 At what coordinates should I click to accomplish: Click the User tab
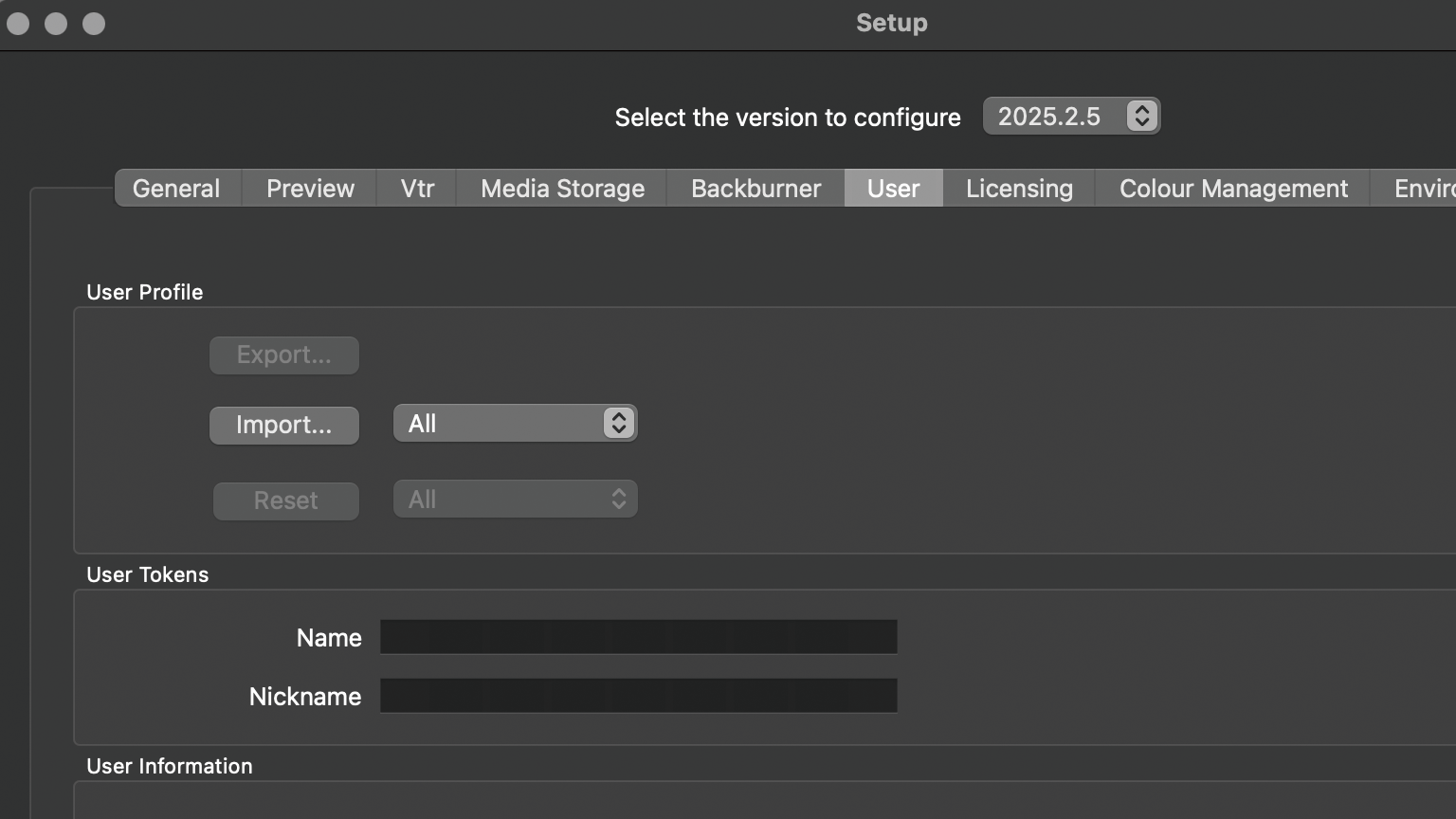pyautogui.click(x=893, y=189)
